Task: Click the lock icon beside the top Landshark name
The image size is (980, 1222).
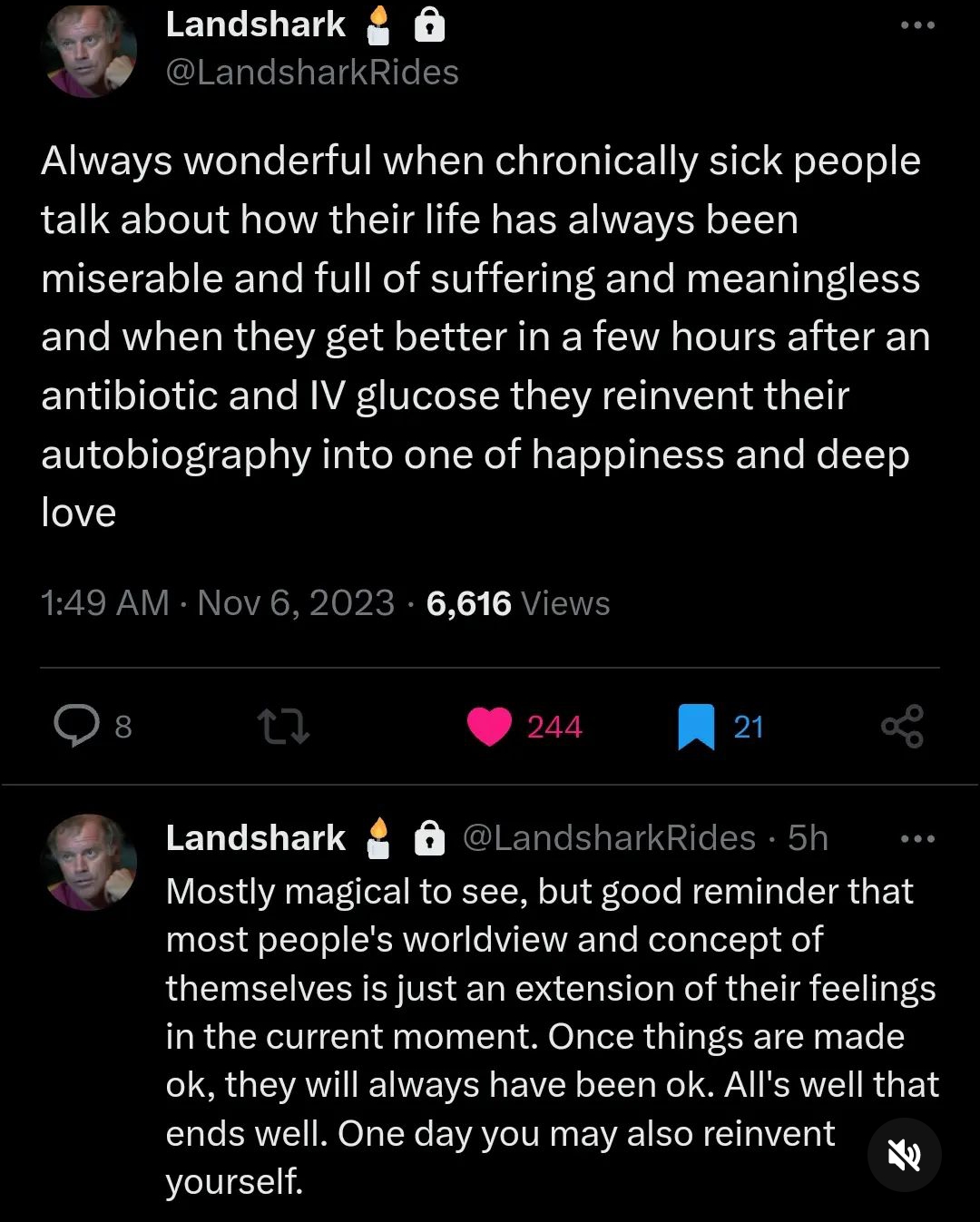Action: click(429, 26)
